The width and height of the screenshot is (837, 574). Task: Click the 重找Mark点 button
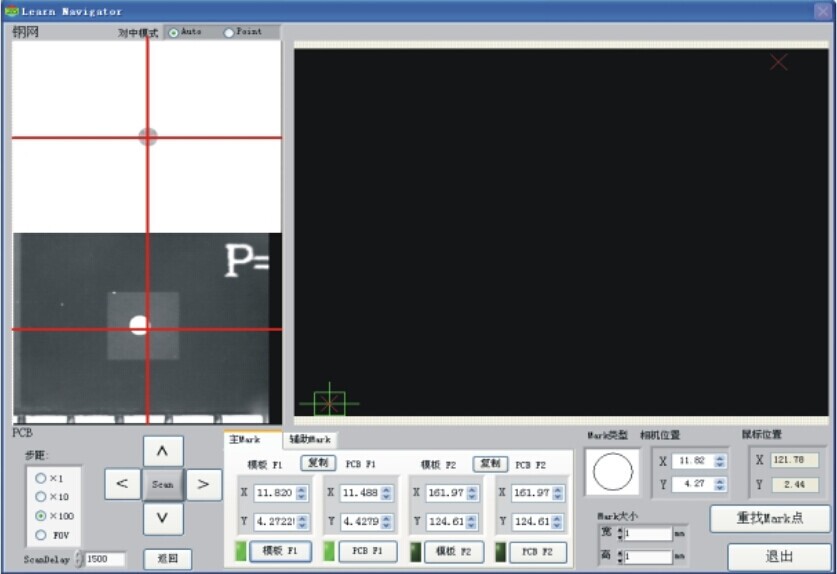click(x=769, y=518)
